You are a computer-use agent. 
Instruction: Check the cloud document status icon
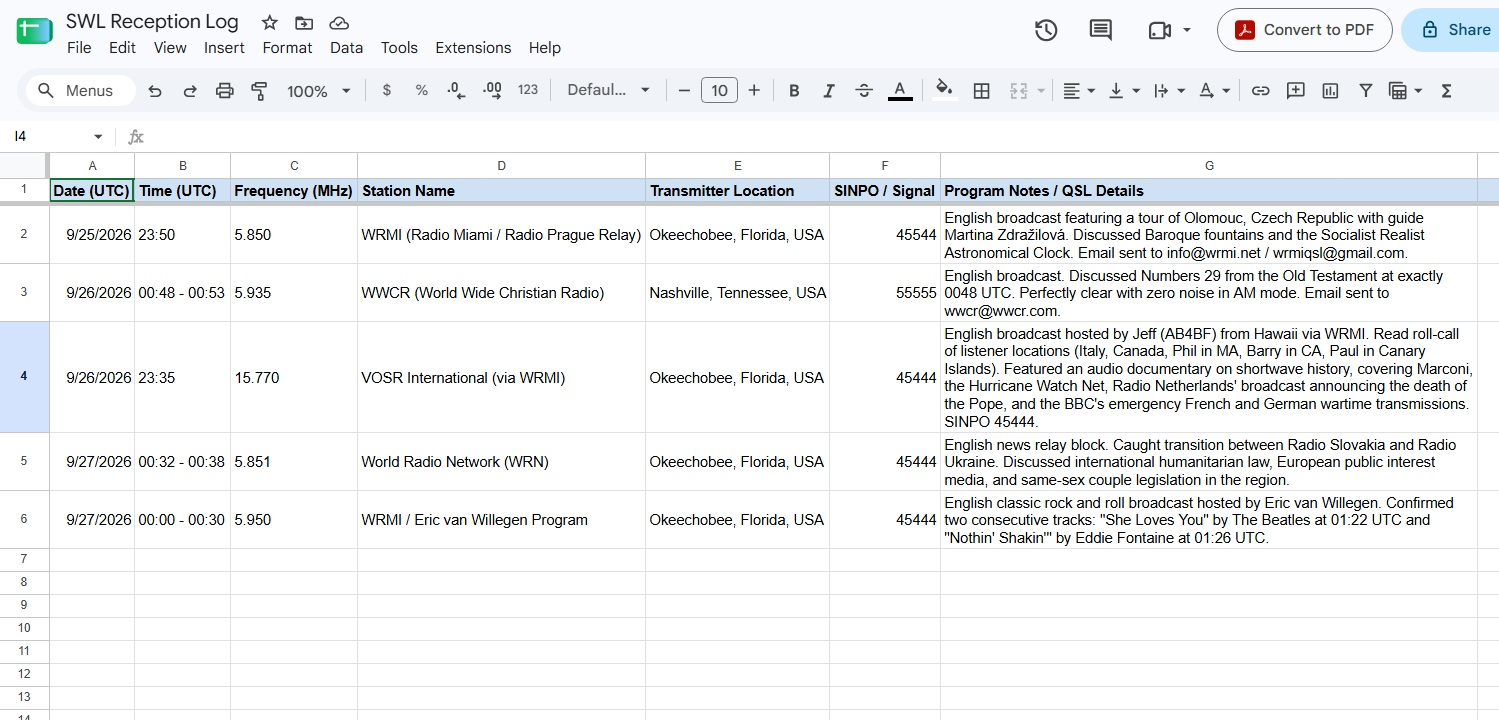pos(339,22)
